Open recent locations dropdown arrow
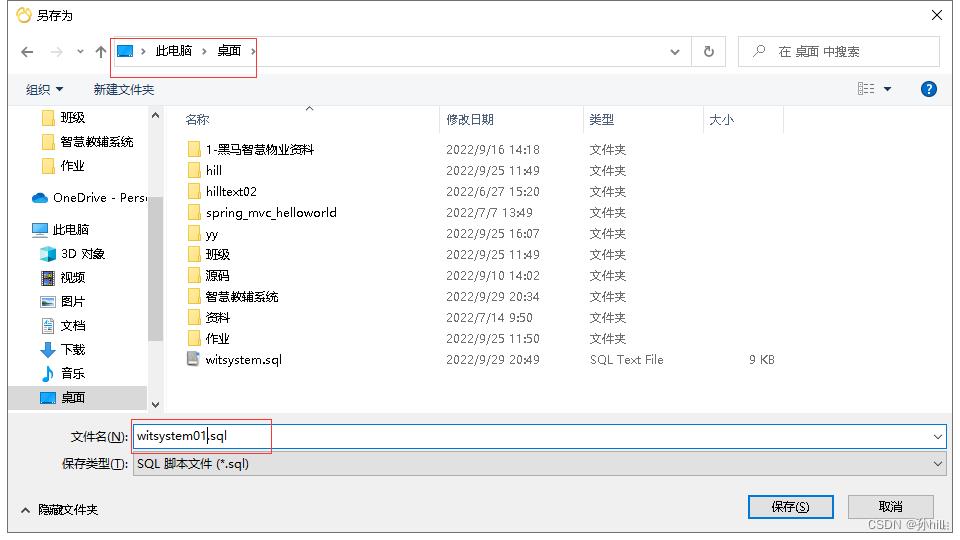Screen dimensions: 960x540 [80, 52]
